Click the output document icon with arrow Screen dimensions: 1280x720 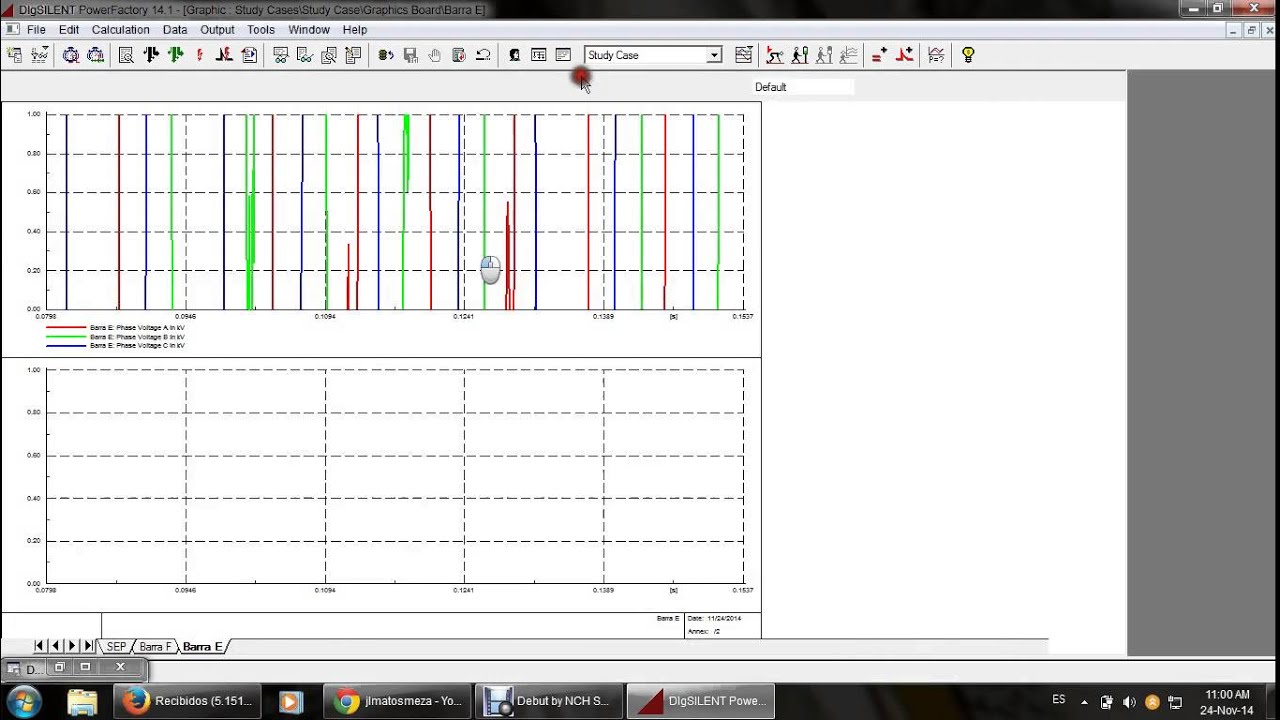click(x=249, y=55)
